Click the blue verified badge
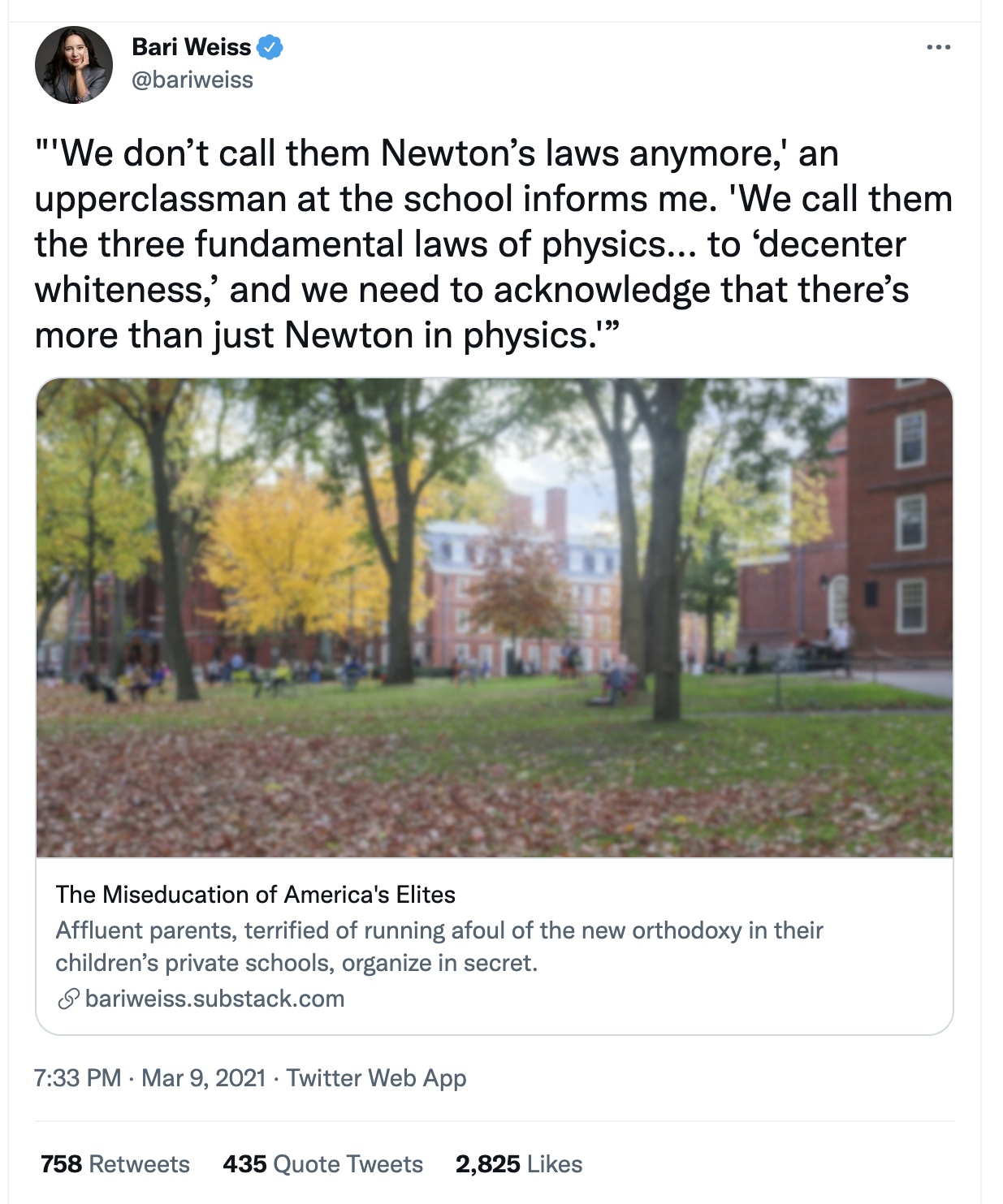Viewport: 1003px width, 1204px height. point(270,47)
